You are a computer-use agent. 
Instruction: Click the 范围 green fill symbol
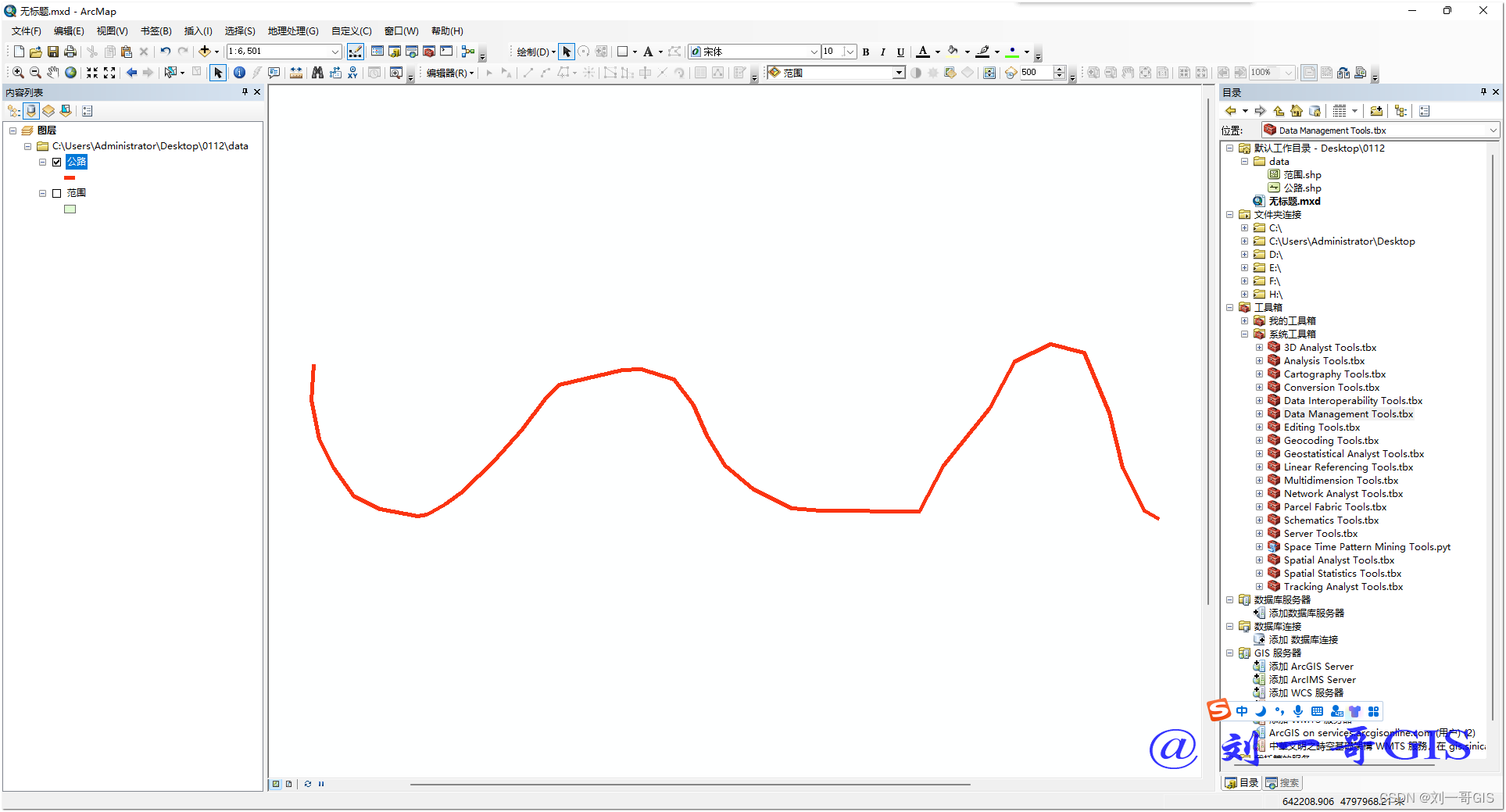click(x=70, y=209)
